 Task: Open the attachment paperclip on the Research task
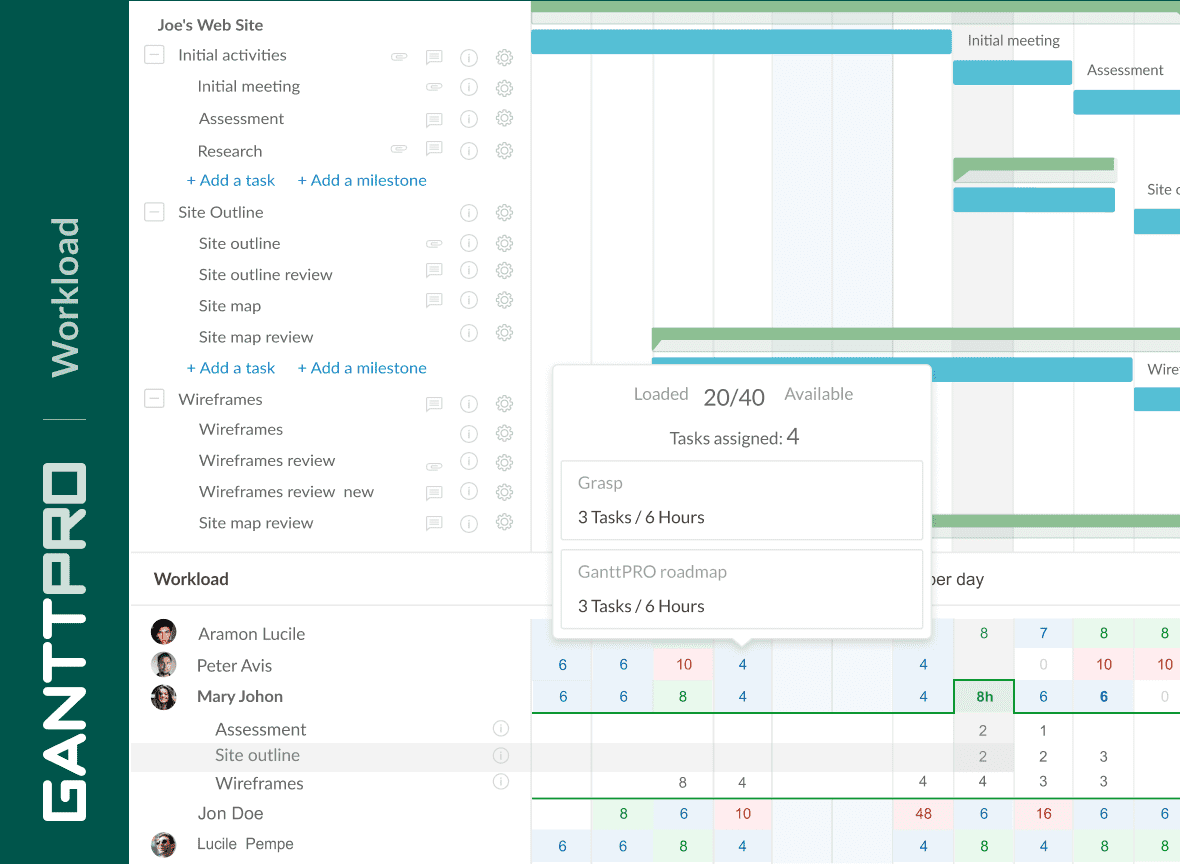click(399, 149)
